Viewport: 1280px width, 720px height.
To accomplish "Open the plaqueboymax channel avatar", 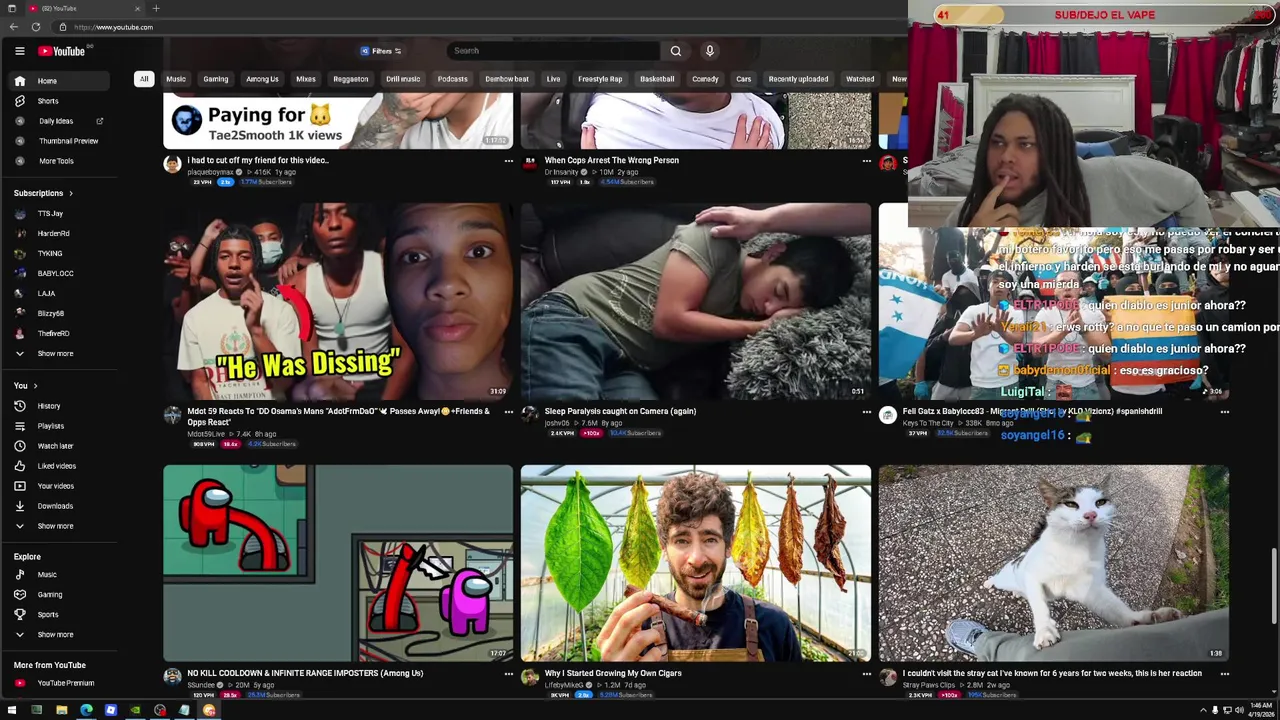I will (172, 164).
